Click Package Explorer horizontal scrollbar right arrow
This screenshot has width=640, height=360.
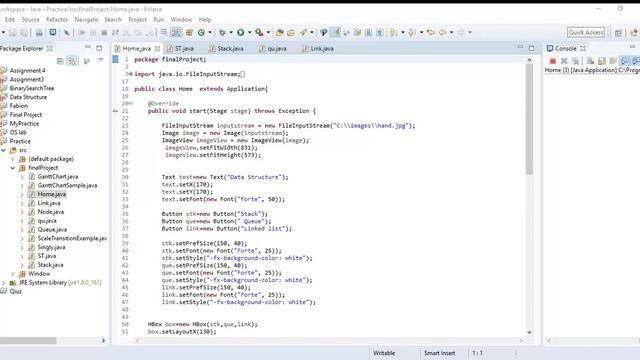click(x=103, y=340)
